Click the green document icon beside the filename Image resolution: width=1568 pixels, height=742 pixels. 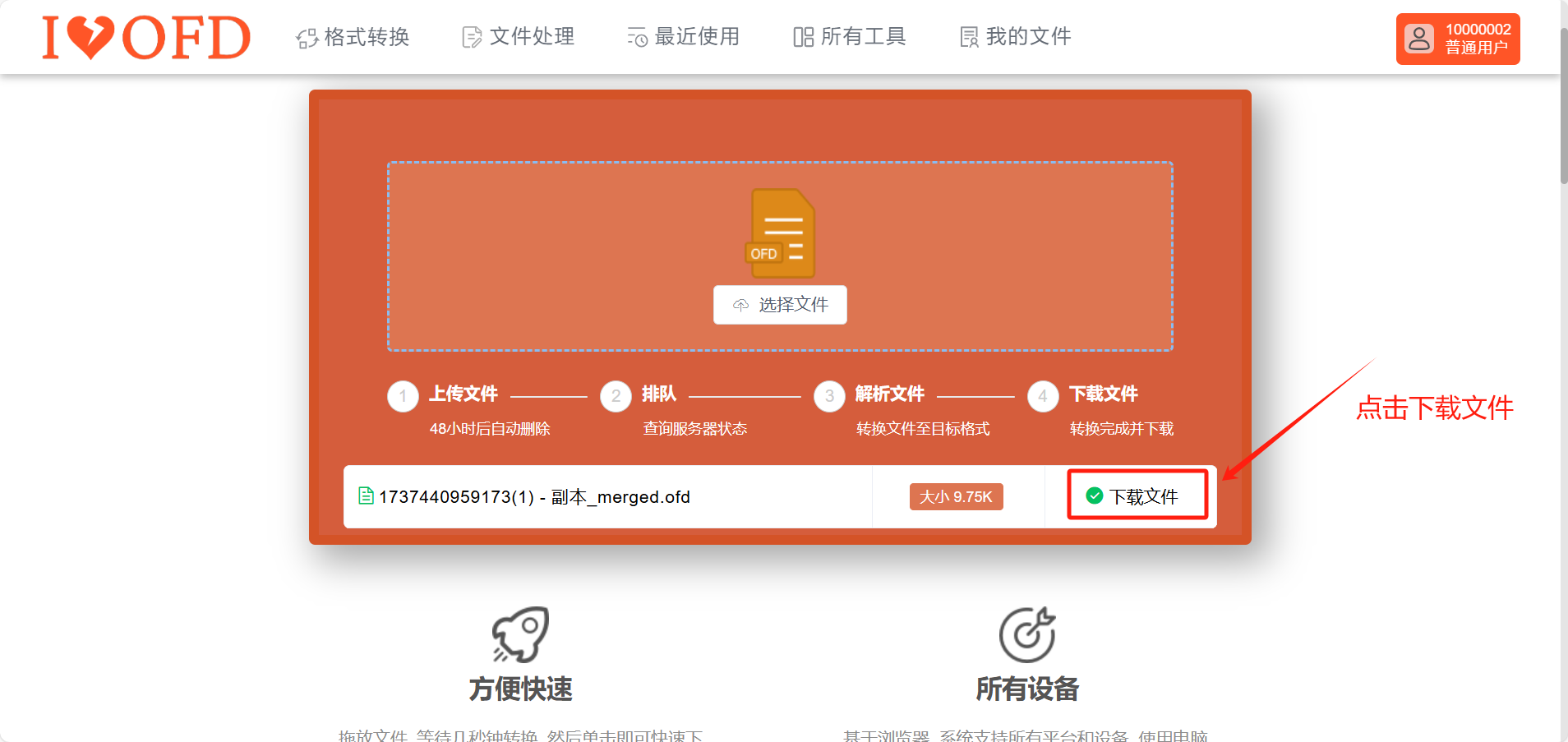coord(367,496)
